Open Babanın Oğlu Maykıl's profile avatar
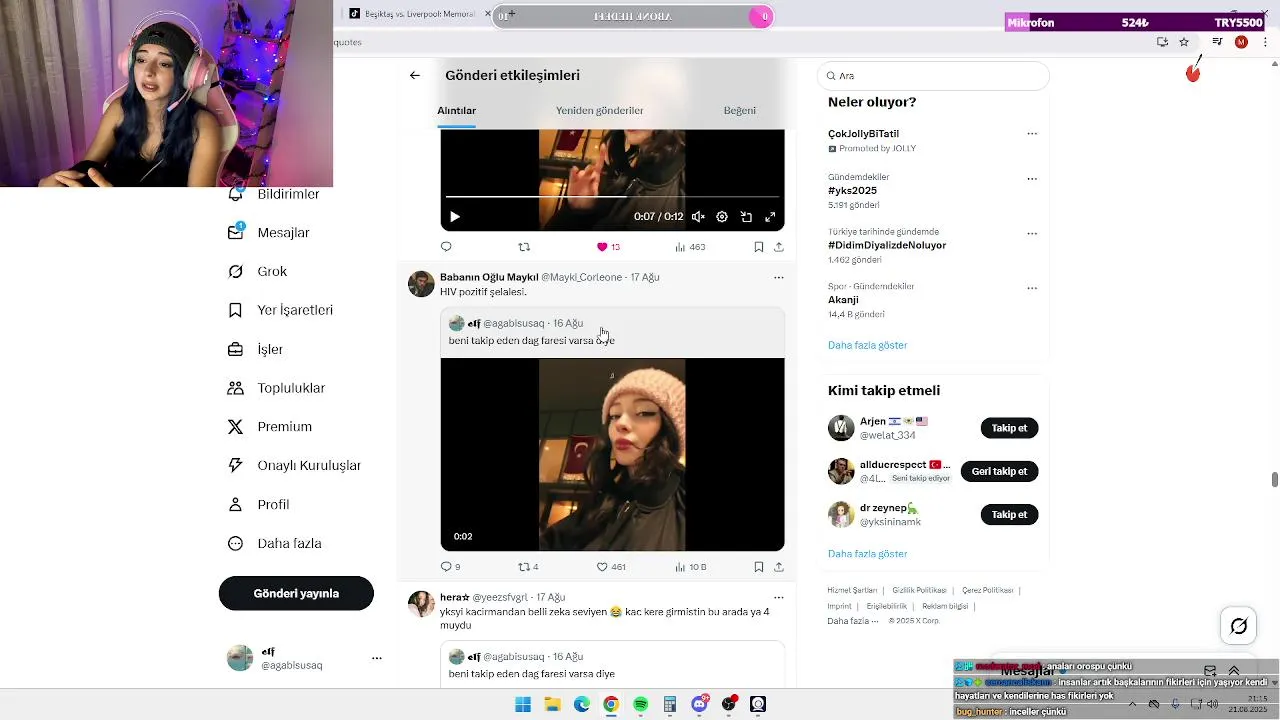This screenshot has height=720, width=1280. click(x=421, y=284)
